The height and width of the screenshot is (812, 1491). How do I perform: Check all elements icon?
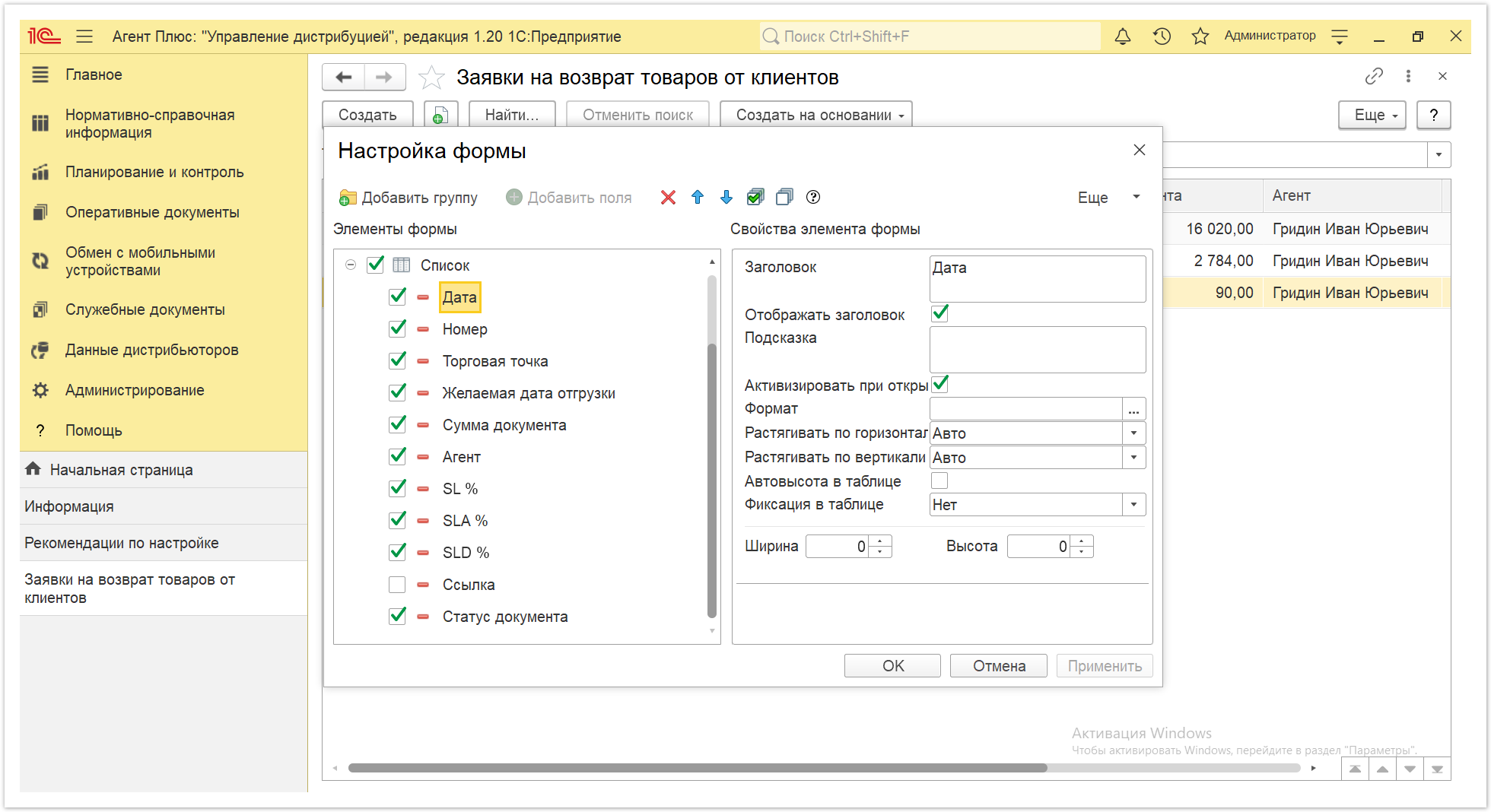pos(755,198)
